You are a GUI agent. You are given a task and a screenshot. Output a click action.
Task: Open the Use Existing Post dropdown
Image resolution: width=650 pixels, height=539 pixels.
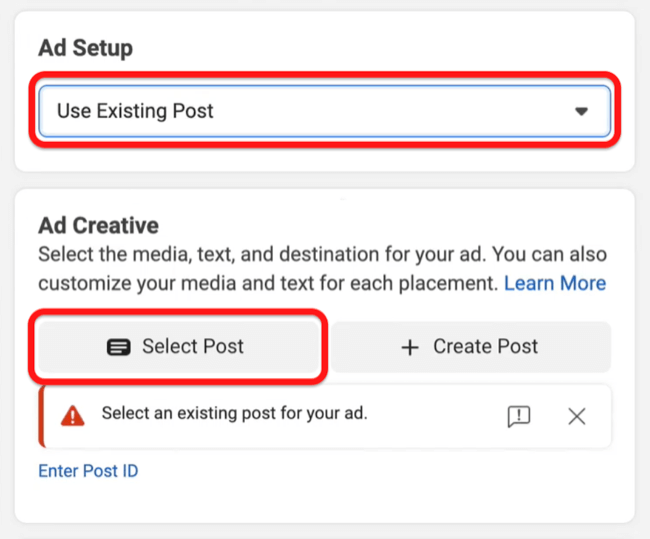click(325, 111)
